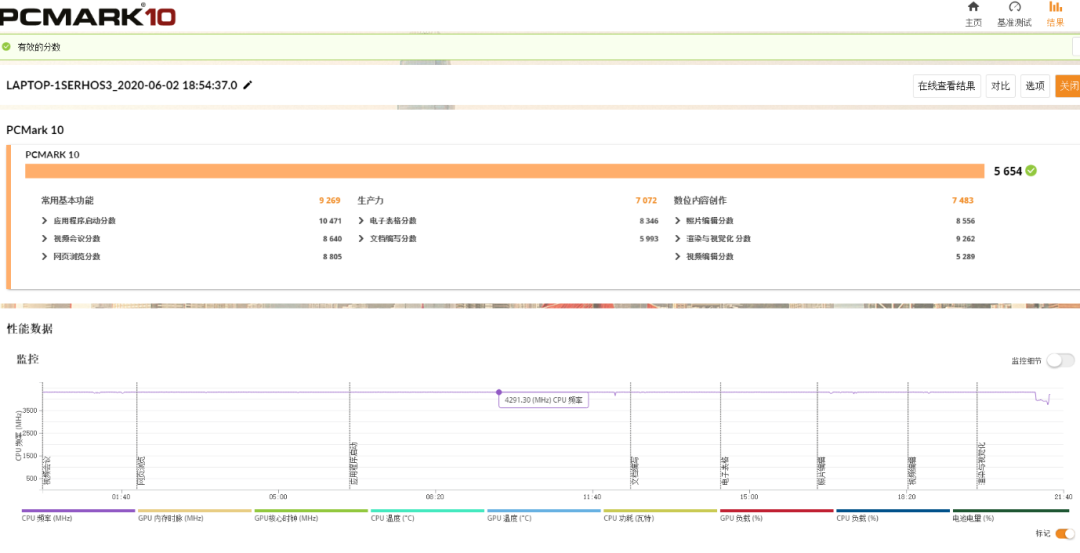
Task: Open the 结果 results bar-chart icon
Action: (1055, 7)
